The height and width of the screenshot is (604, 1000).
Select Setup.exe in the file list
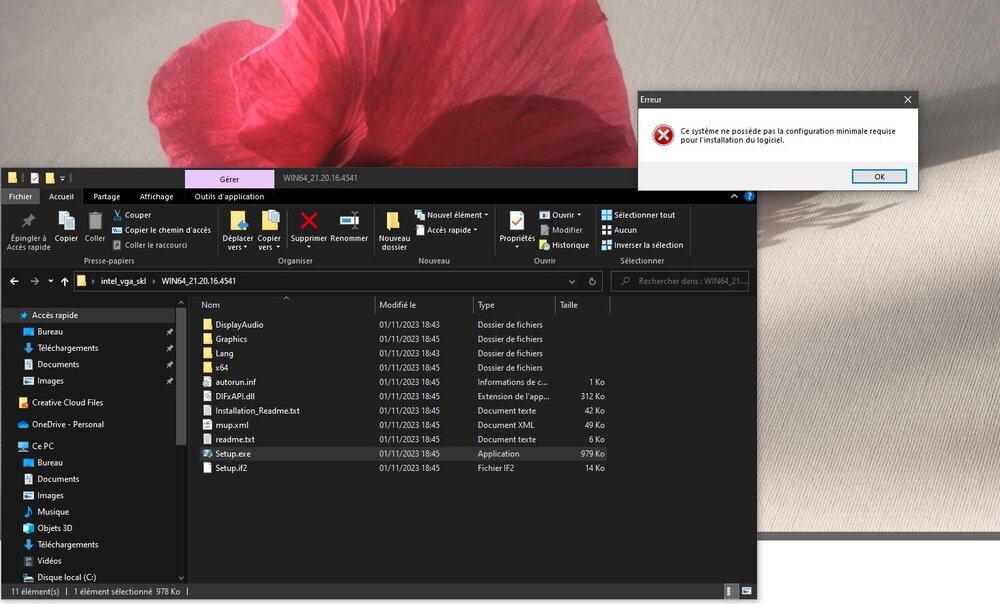233,454
